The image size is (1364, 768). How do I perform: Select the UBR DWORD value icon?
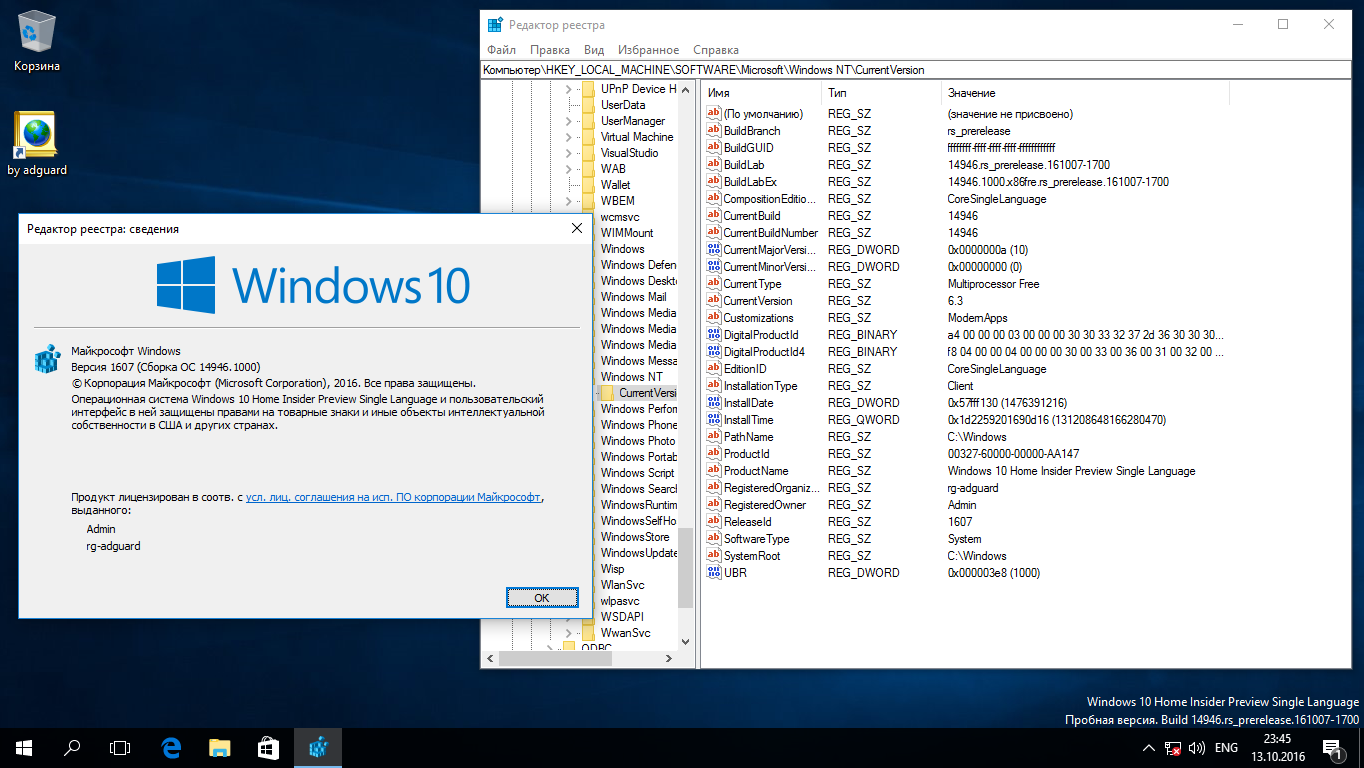click(714, 573)
